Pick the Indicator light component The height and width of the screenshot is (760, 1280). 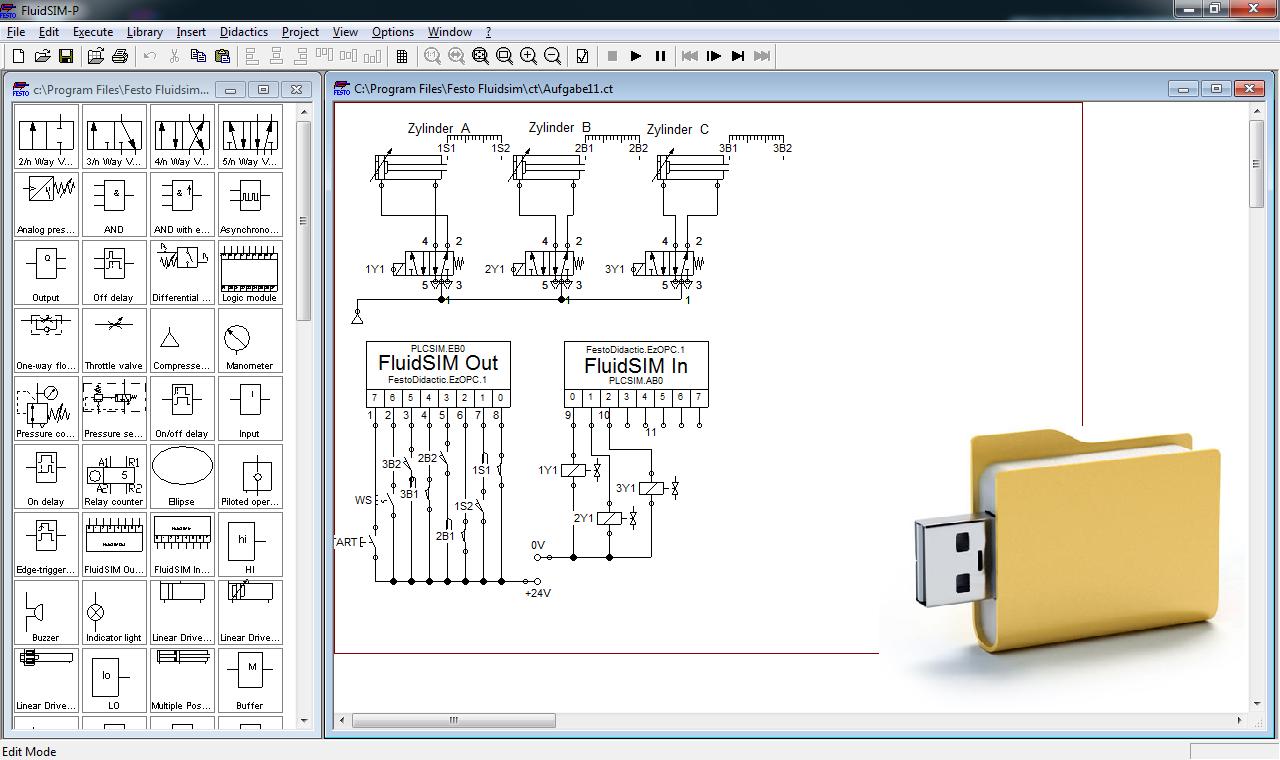114,613
